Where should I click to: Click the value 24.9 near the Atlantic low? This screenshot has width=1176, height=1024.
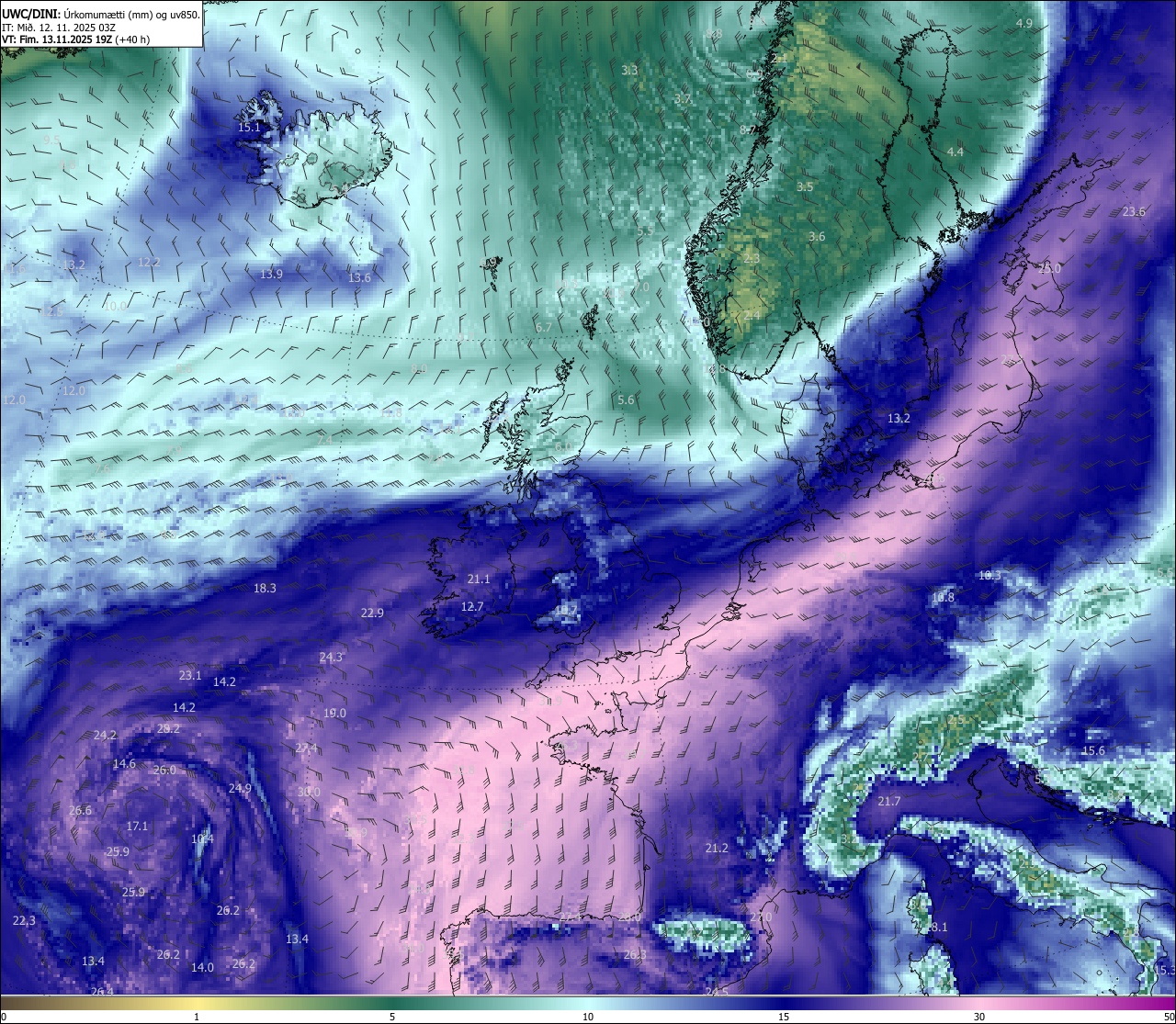coord(240,788)
